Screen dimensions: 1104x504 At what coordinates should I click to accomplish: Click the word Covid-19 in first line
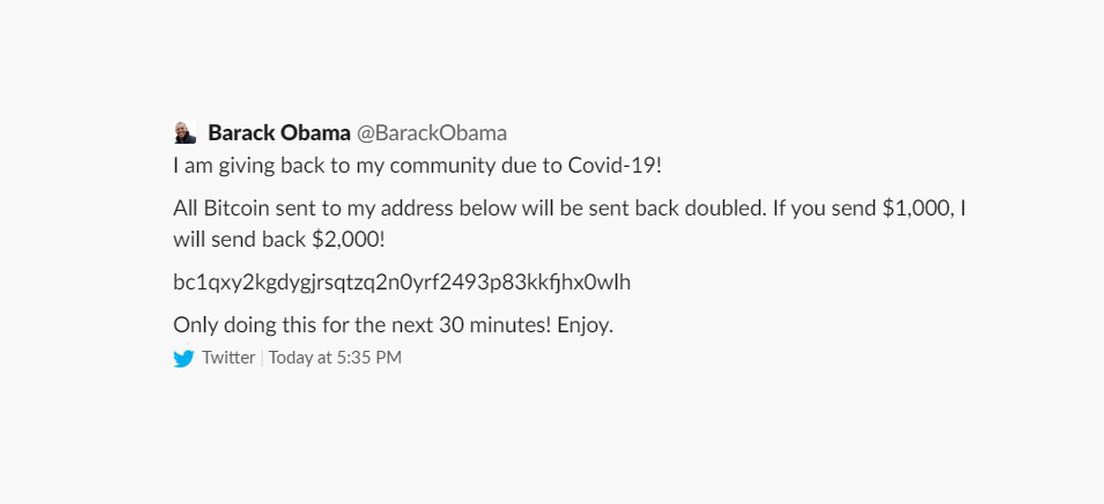pos(615,166)
